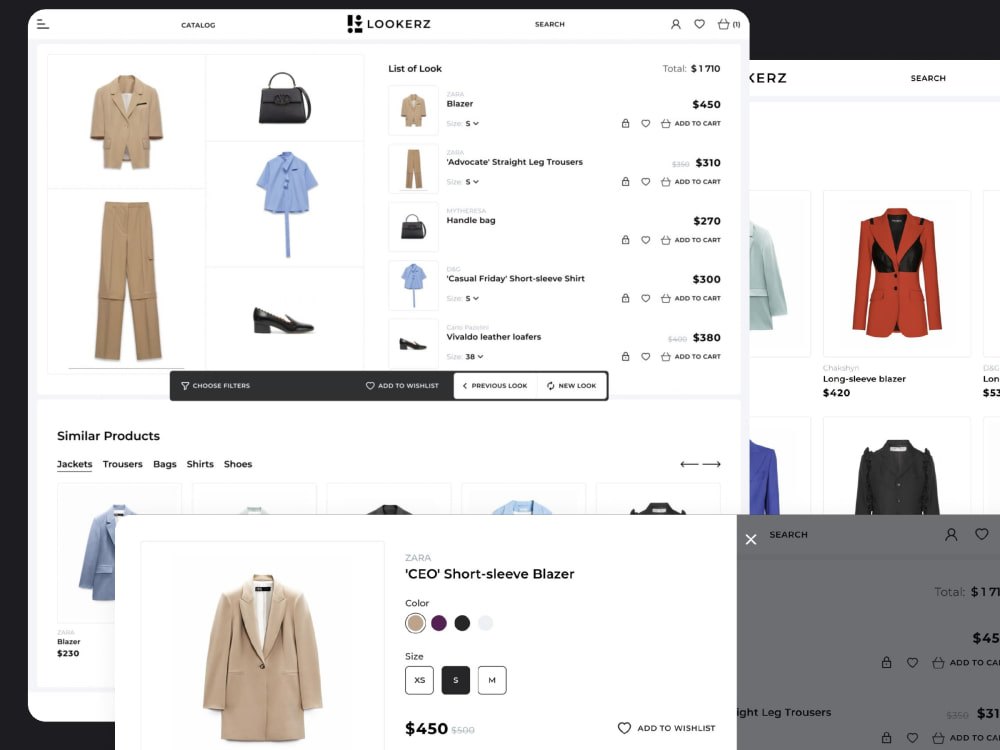Open the red Long-sleeve blazer product card

pos(897,273)
